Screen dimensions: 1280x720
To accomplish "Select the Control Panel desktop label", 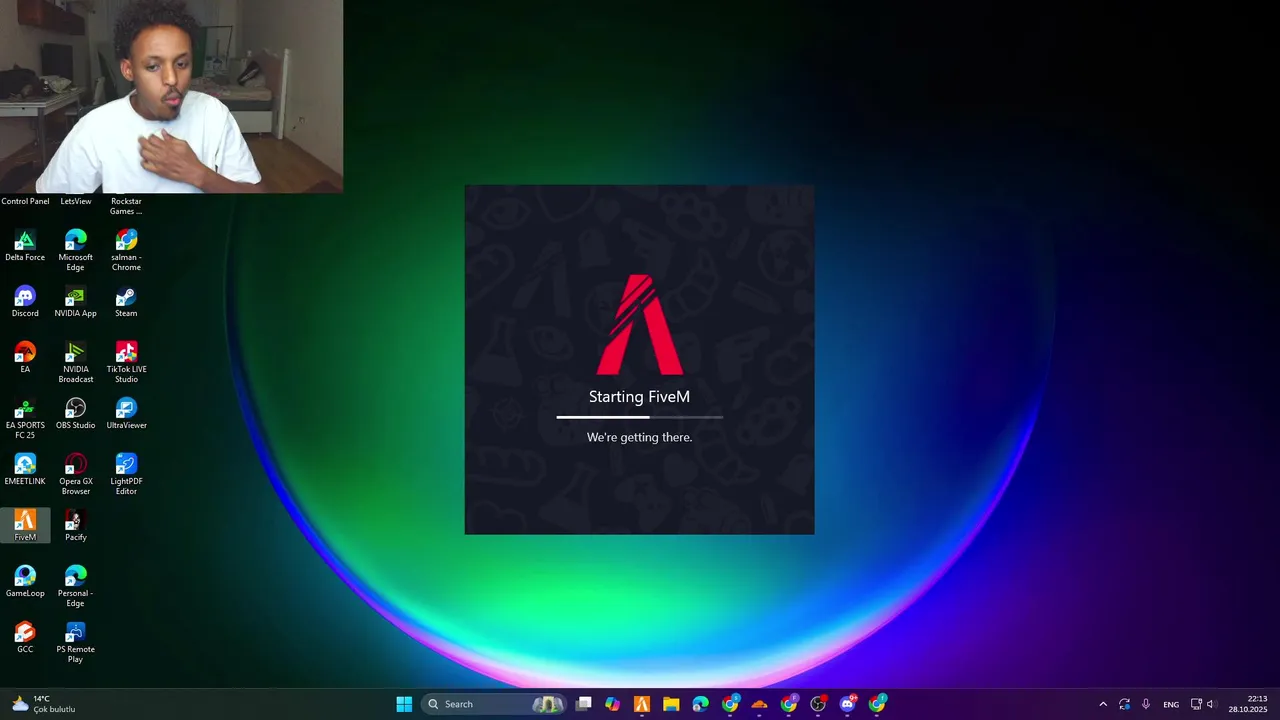I will tap(25, 201).
